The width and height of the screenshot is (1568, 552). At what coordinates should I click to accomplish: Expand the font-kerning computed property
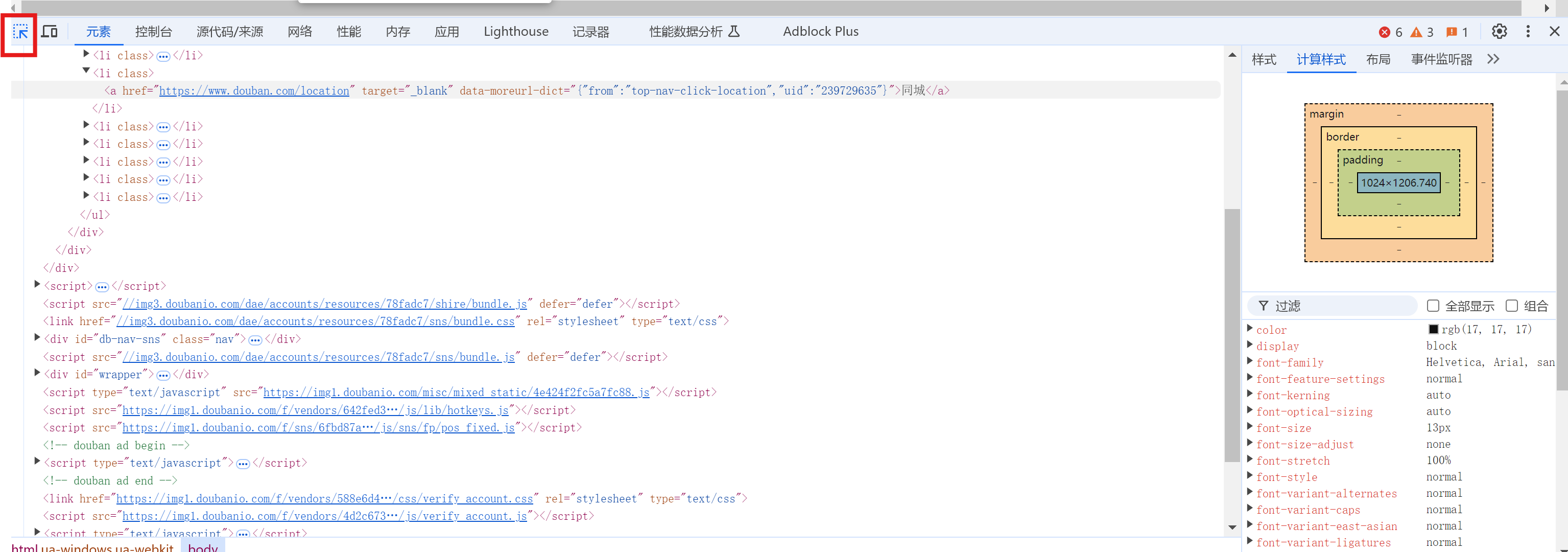tap(1250, 394)
